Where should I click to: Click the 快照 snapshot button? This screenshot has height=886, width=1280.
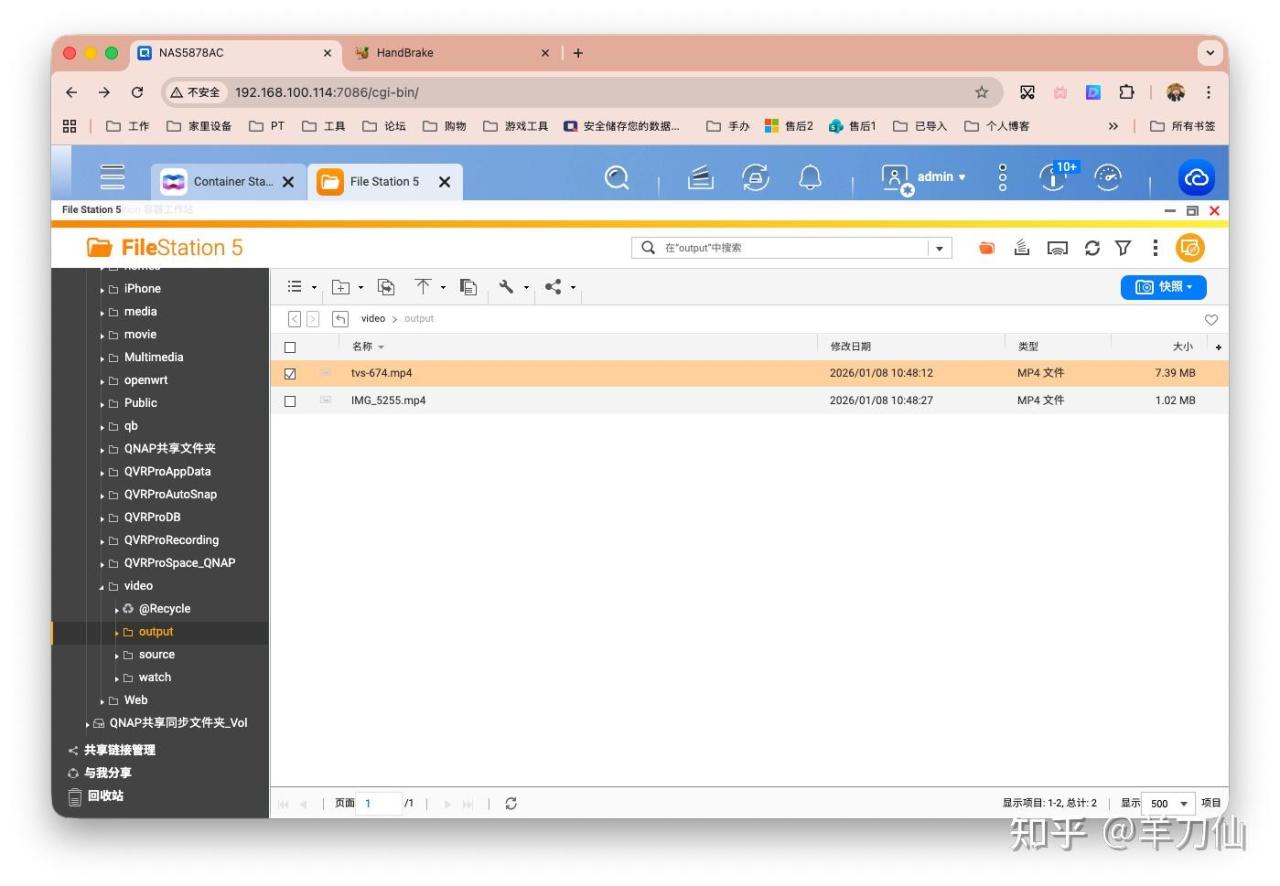pyautogui.click(x=1163, y=287)
